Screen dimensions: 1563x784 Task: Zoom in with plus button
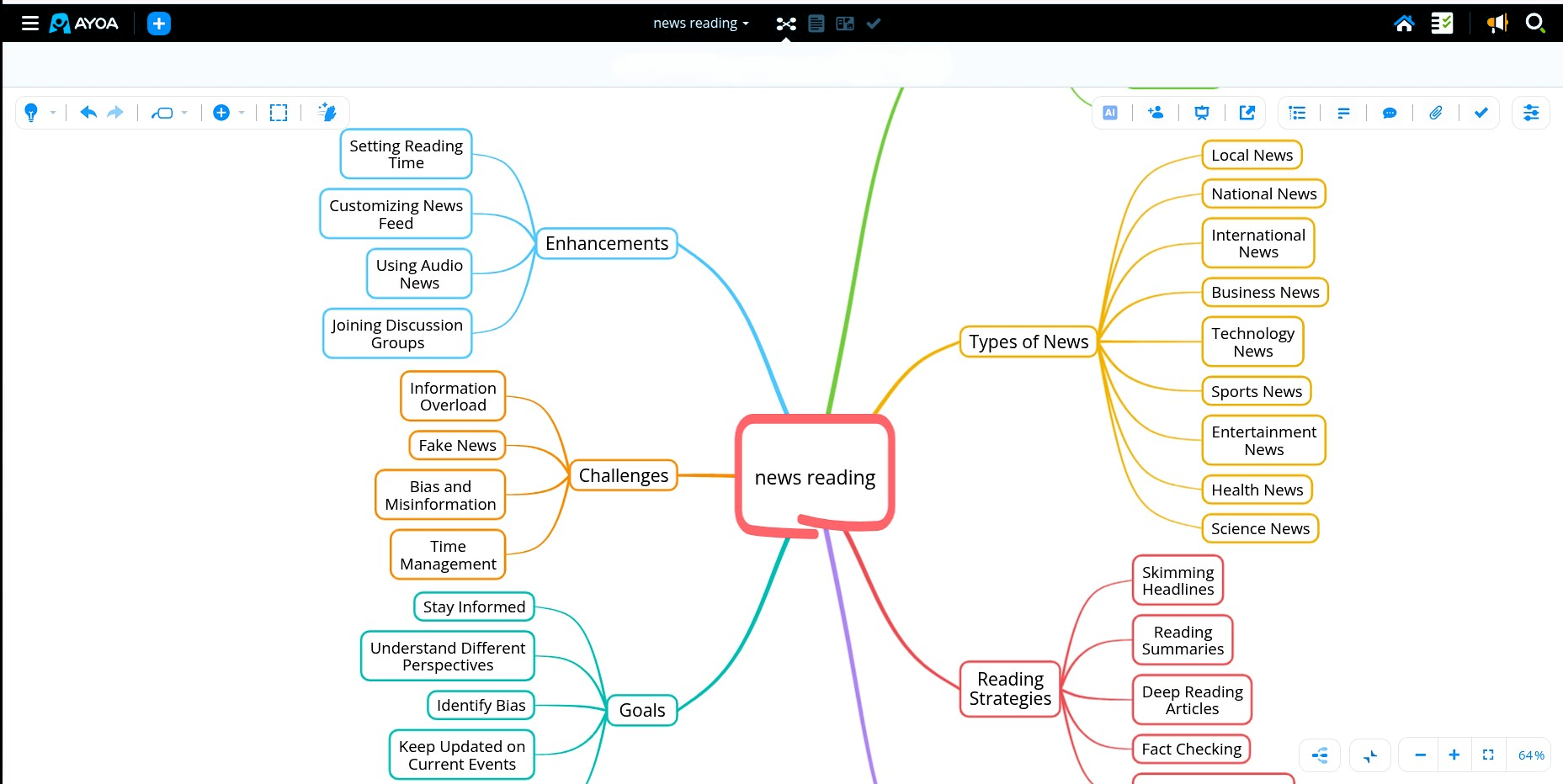1454,755
